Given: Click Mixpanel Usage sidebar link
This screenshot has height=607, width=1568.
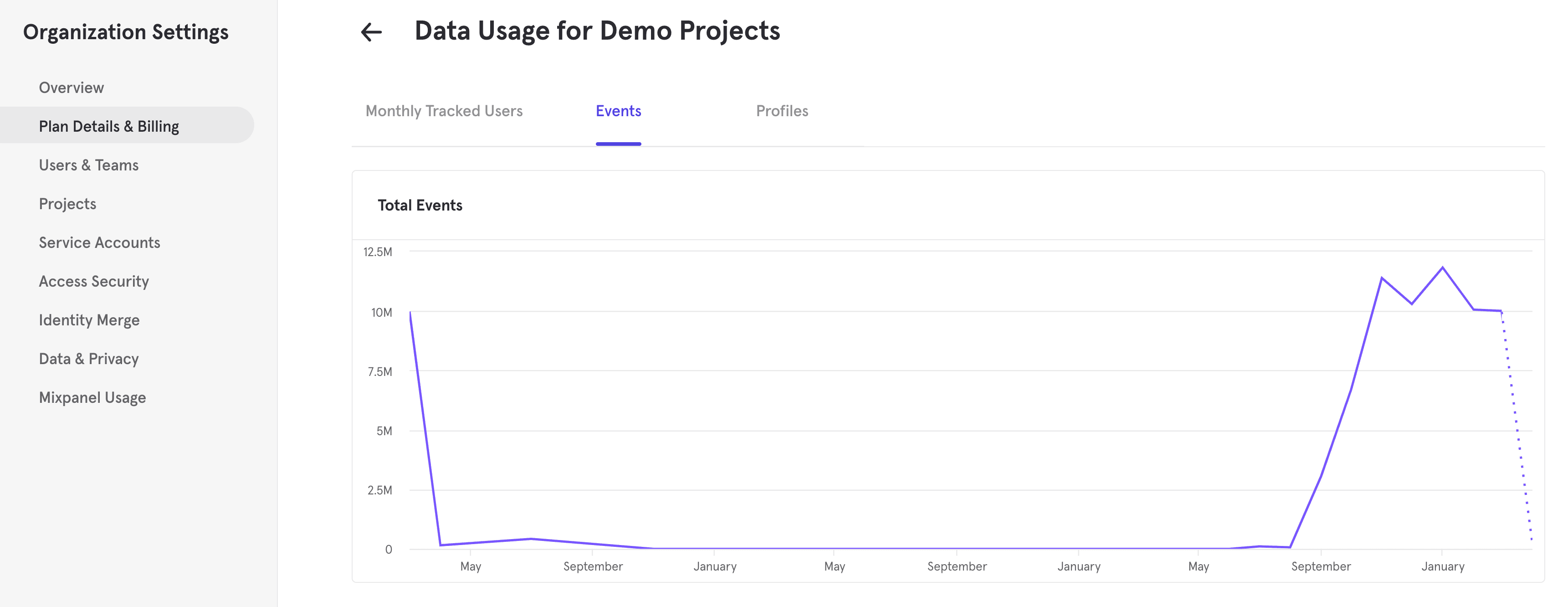Looking at the screenshot, I should (92, 396).
